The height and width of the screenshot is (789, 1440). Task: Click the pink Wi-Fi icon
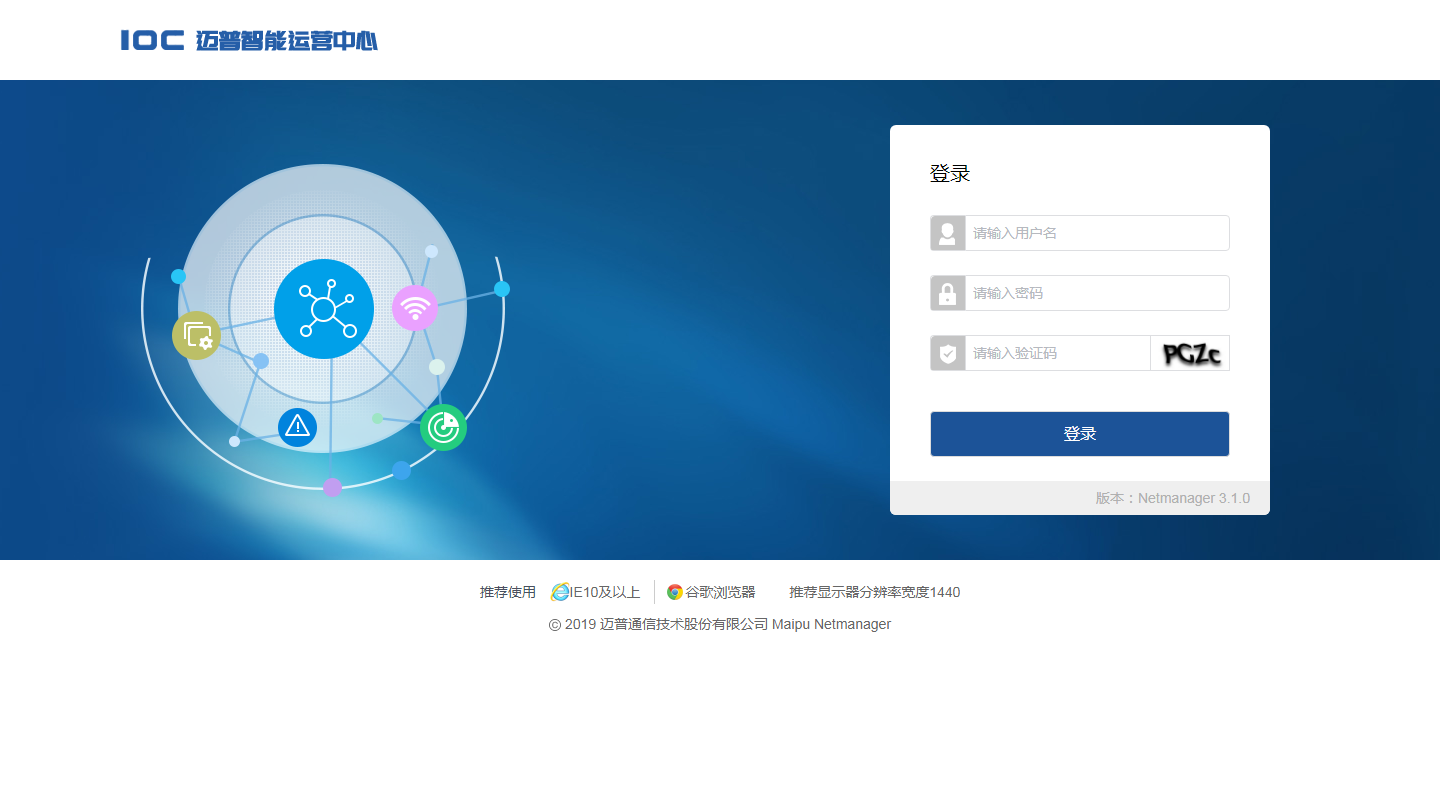pyautogui.click(x=415, y=308)
